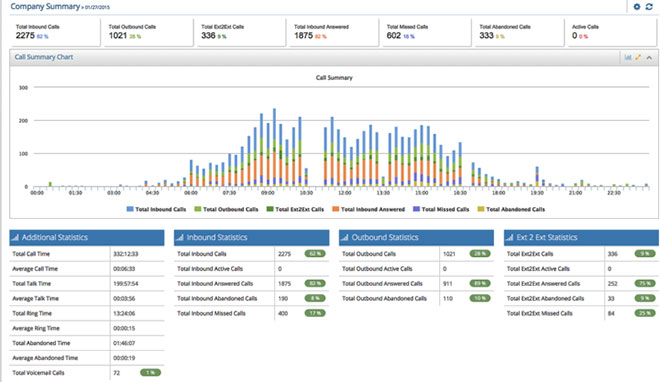
Task: Click Total Ext2Ext Answered Calls value 252
Action: click(x=613, y=284)
